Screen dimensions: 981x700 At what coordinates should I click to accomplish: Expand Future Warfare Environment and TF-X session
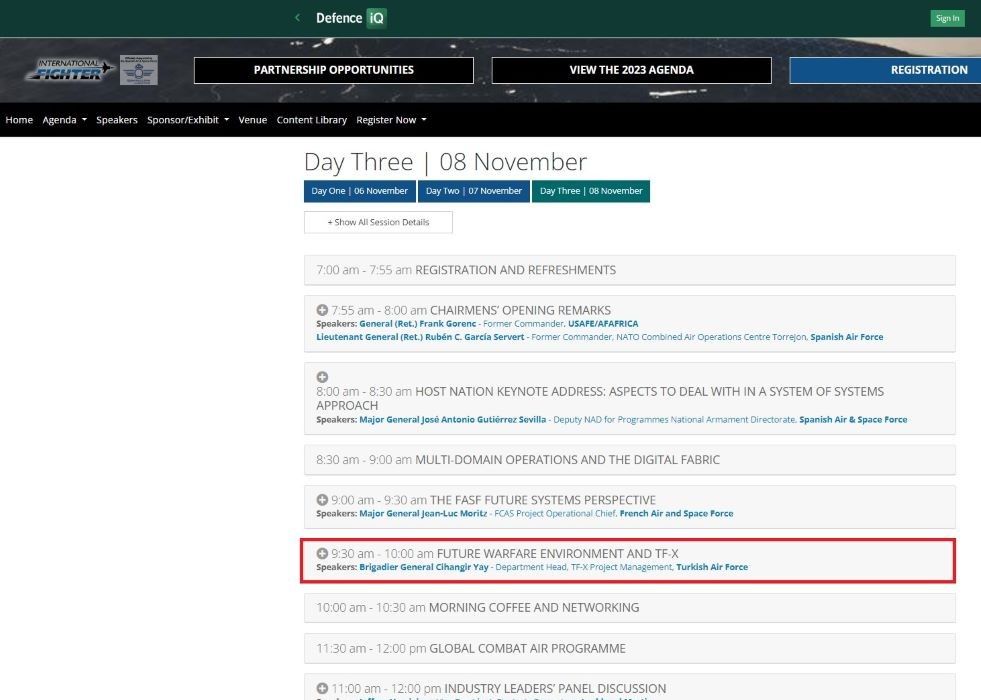click(322, 554)
